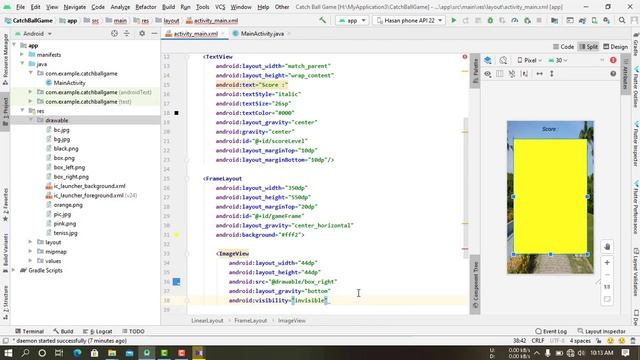Expand the manifests folder

[x=22, y=55]
